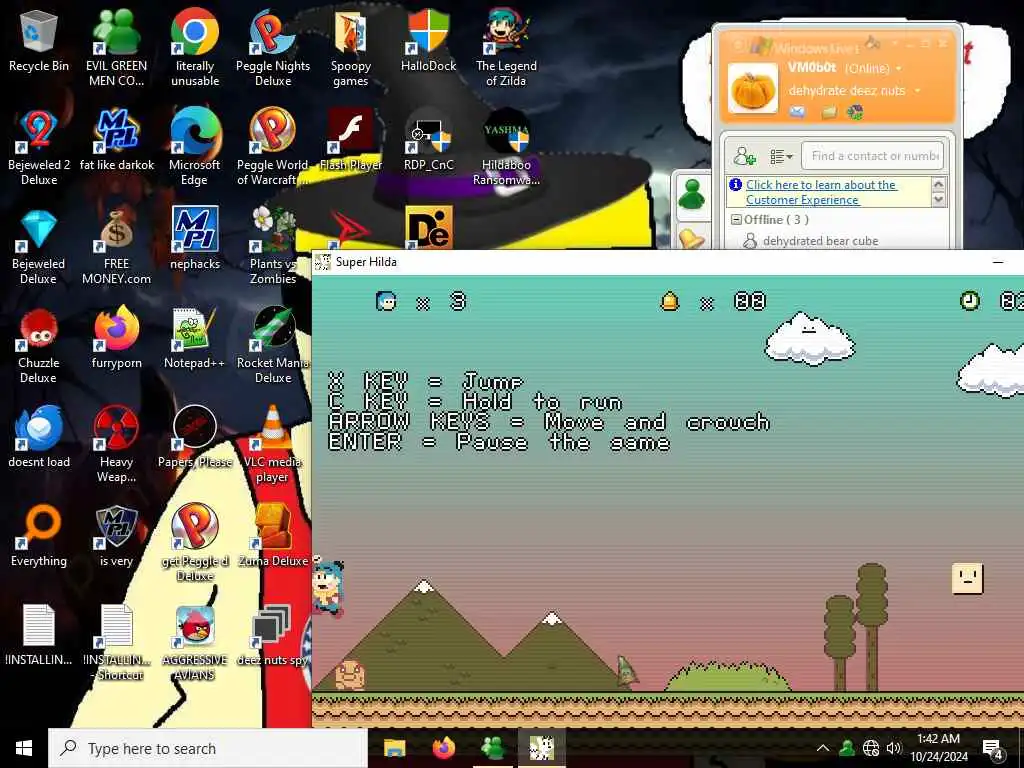1024x768 pixels.
Task: Focus the Find a contact search box
Action: (872, 156)
